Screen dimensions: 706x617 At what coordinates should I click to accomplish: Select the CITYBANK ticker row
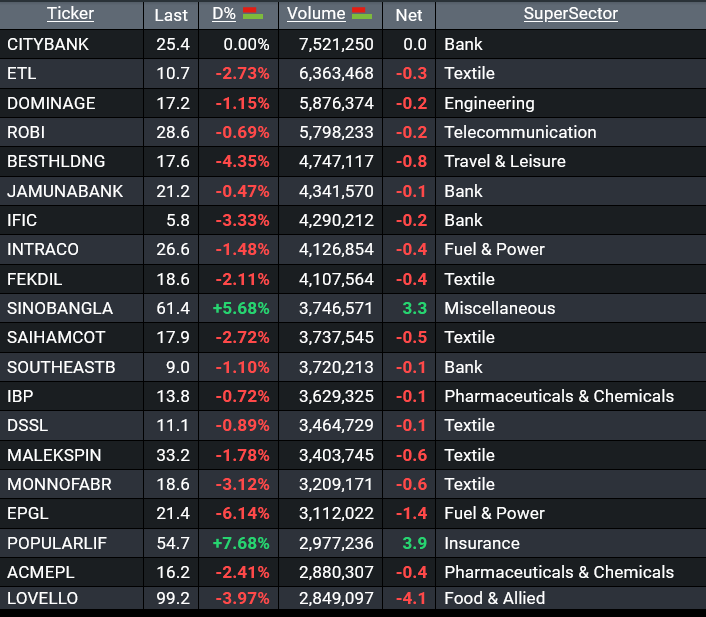pos(48,44)
